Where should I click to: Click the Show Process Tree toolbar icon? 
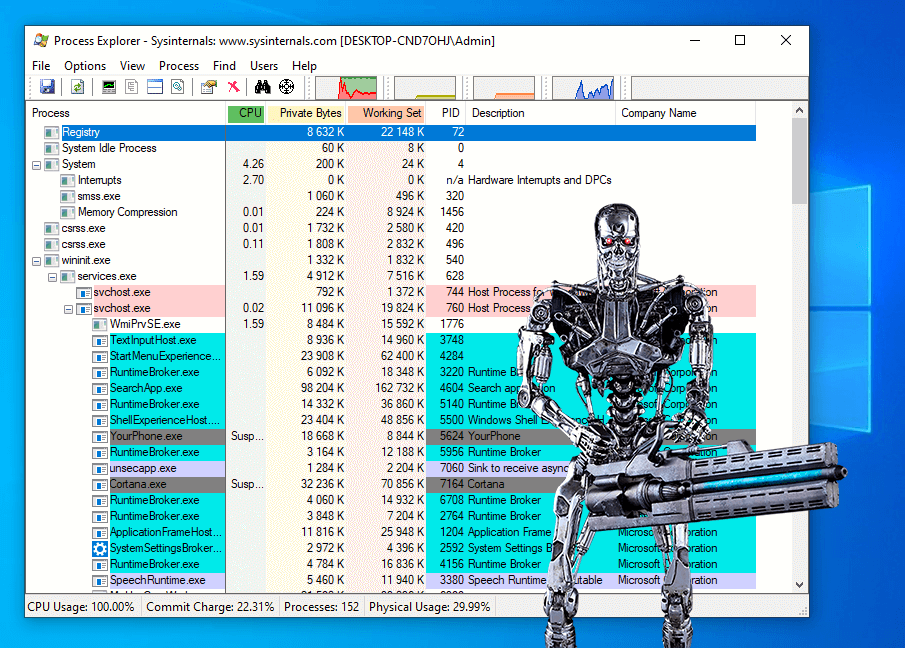132,88
